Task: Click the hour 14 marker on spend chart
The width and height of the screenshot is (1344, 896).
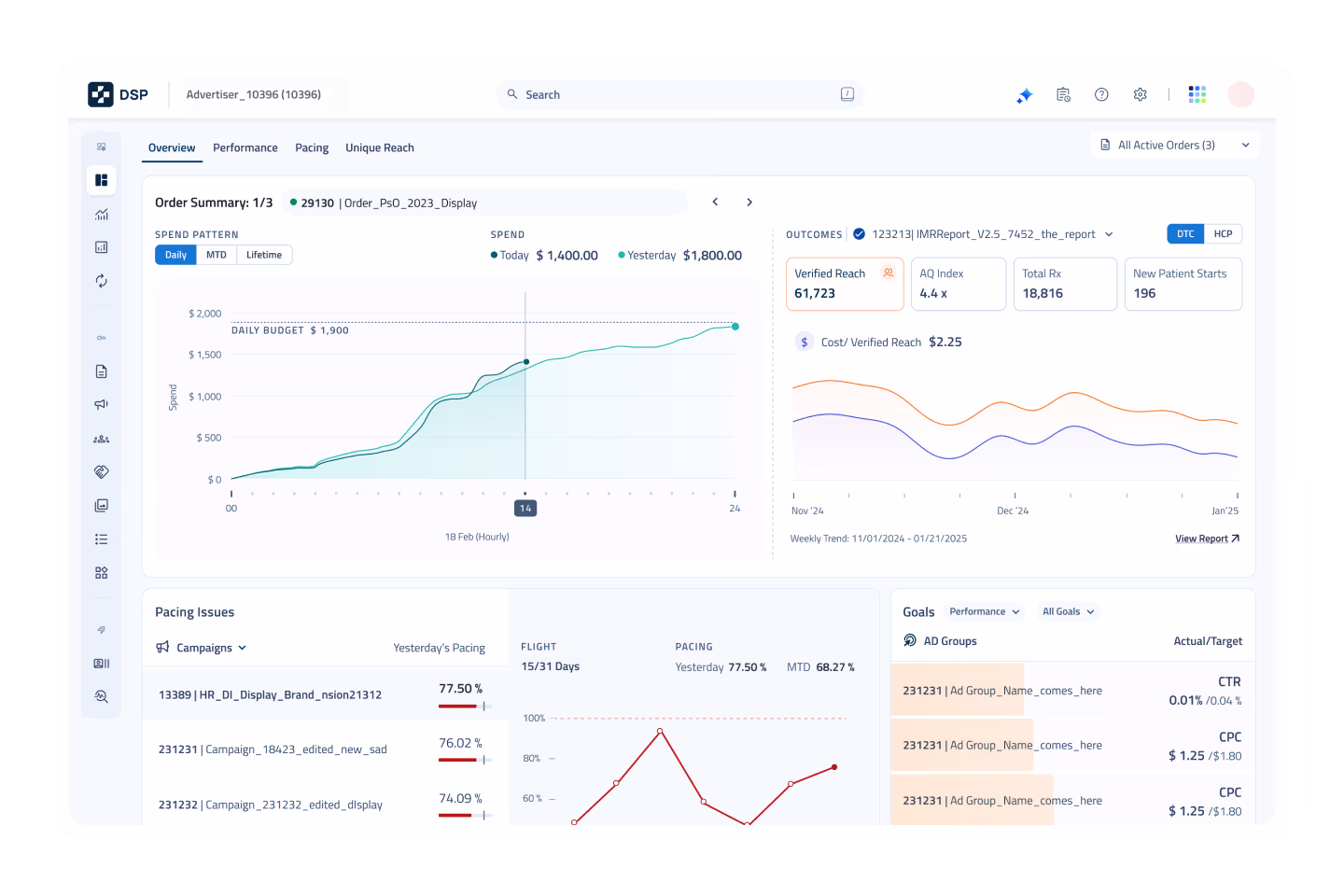Action: pos(525,509)
